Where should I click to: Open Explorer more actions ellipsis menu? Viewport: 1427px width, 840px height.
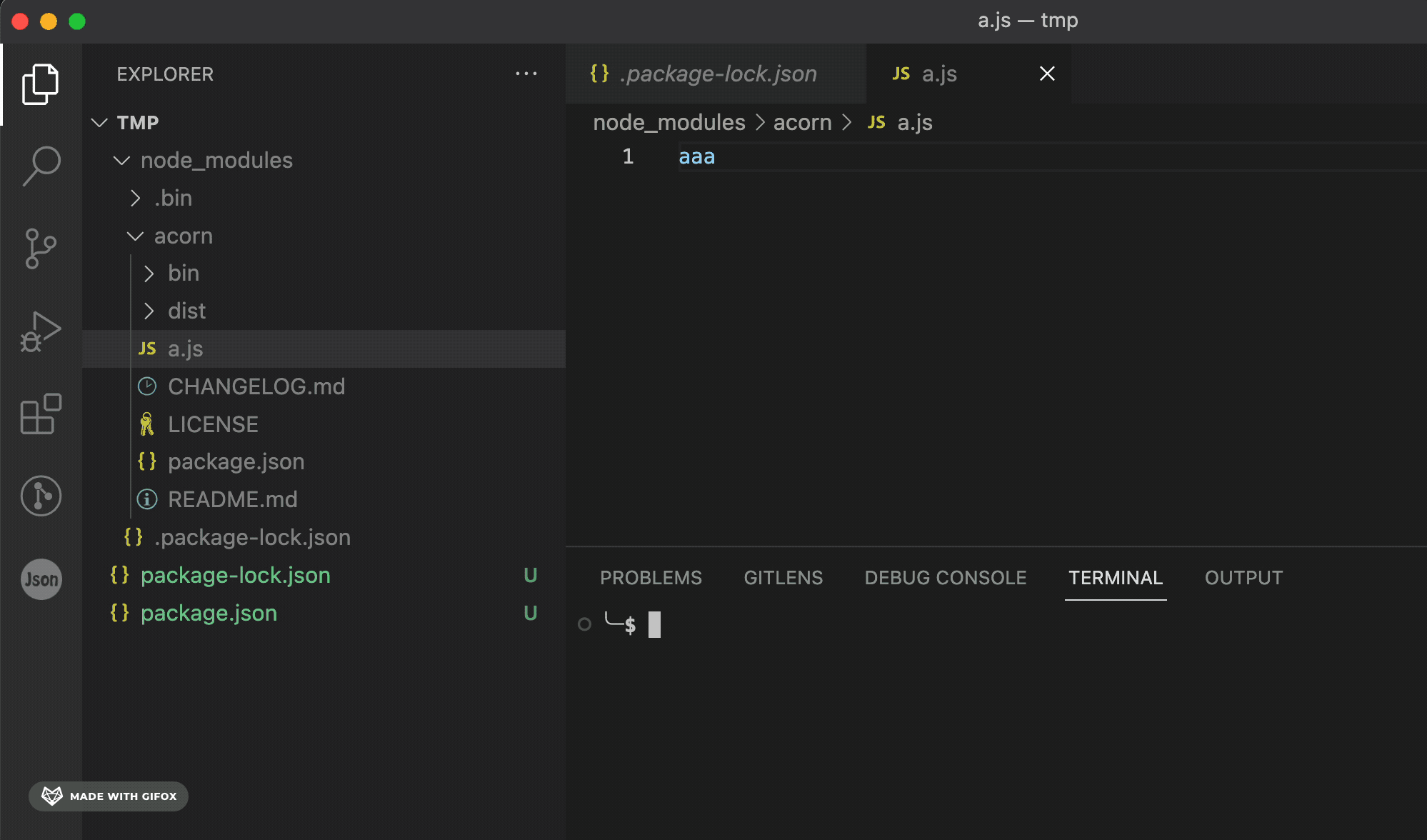click(526, 74)
